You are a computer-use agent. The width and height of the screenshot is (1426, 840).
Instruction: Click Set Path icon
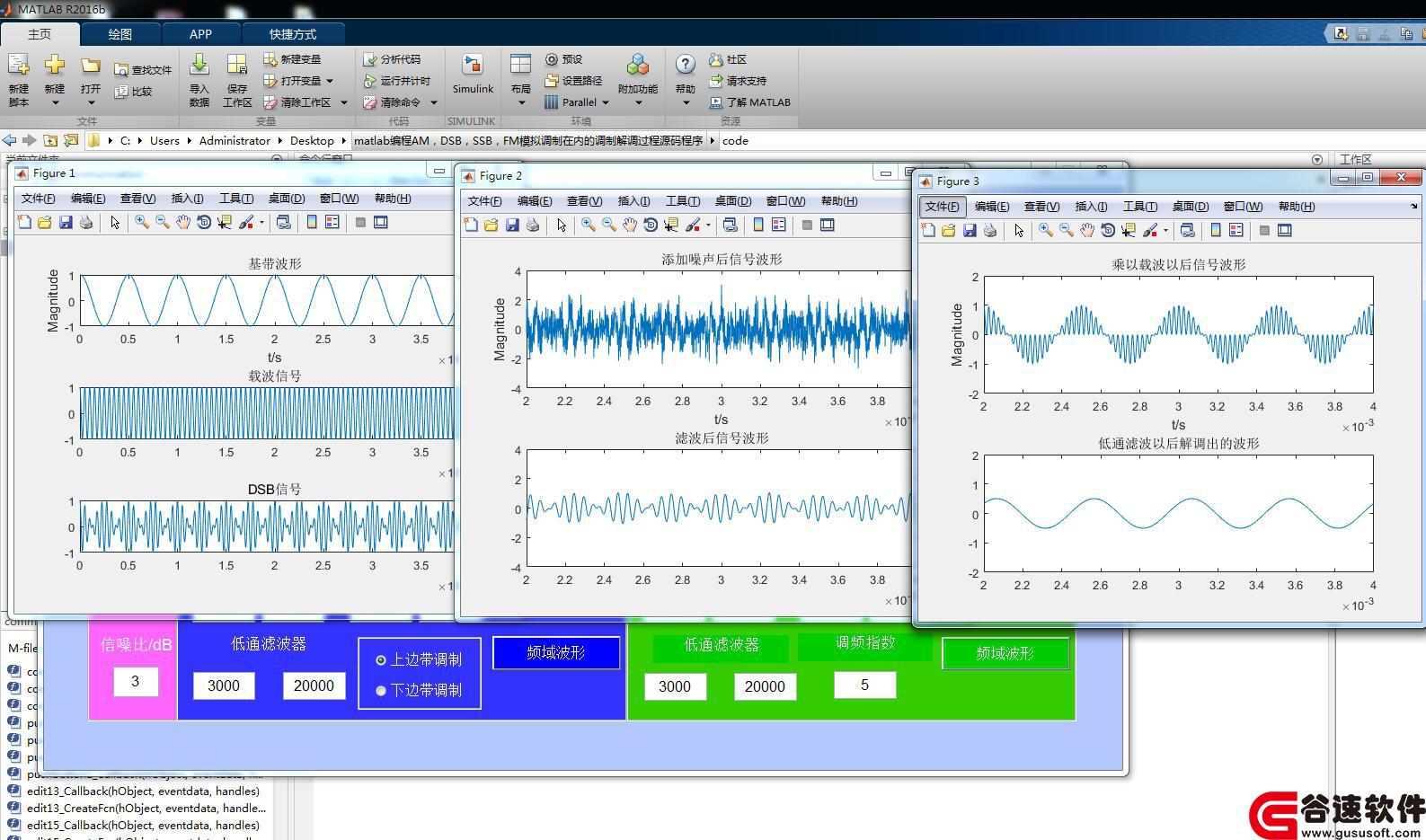(x=551, y=81)
